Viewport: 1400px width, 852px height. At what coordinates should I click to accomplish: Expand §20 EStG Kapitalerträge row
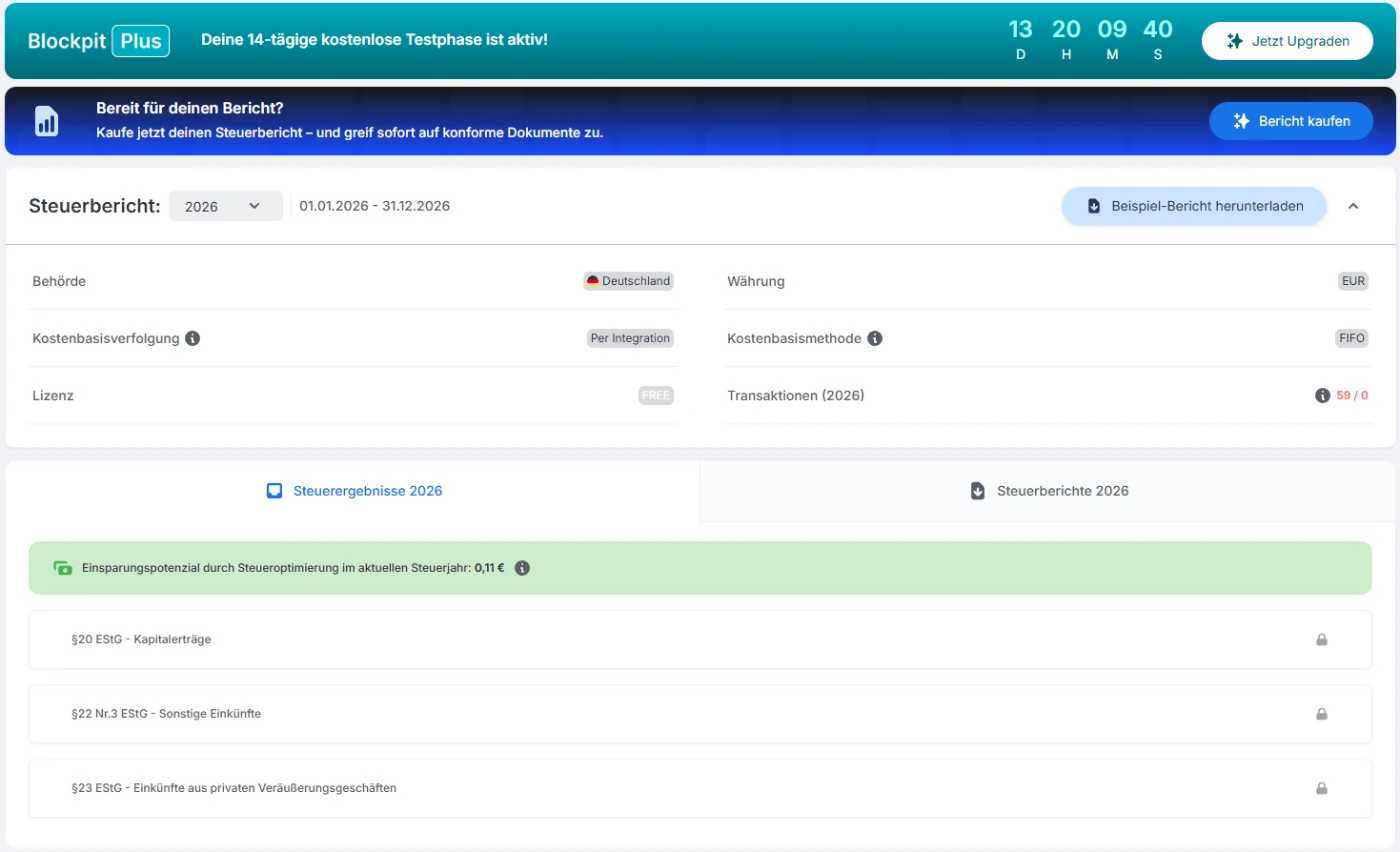[x=700, y=639]
